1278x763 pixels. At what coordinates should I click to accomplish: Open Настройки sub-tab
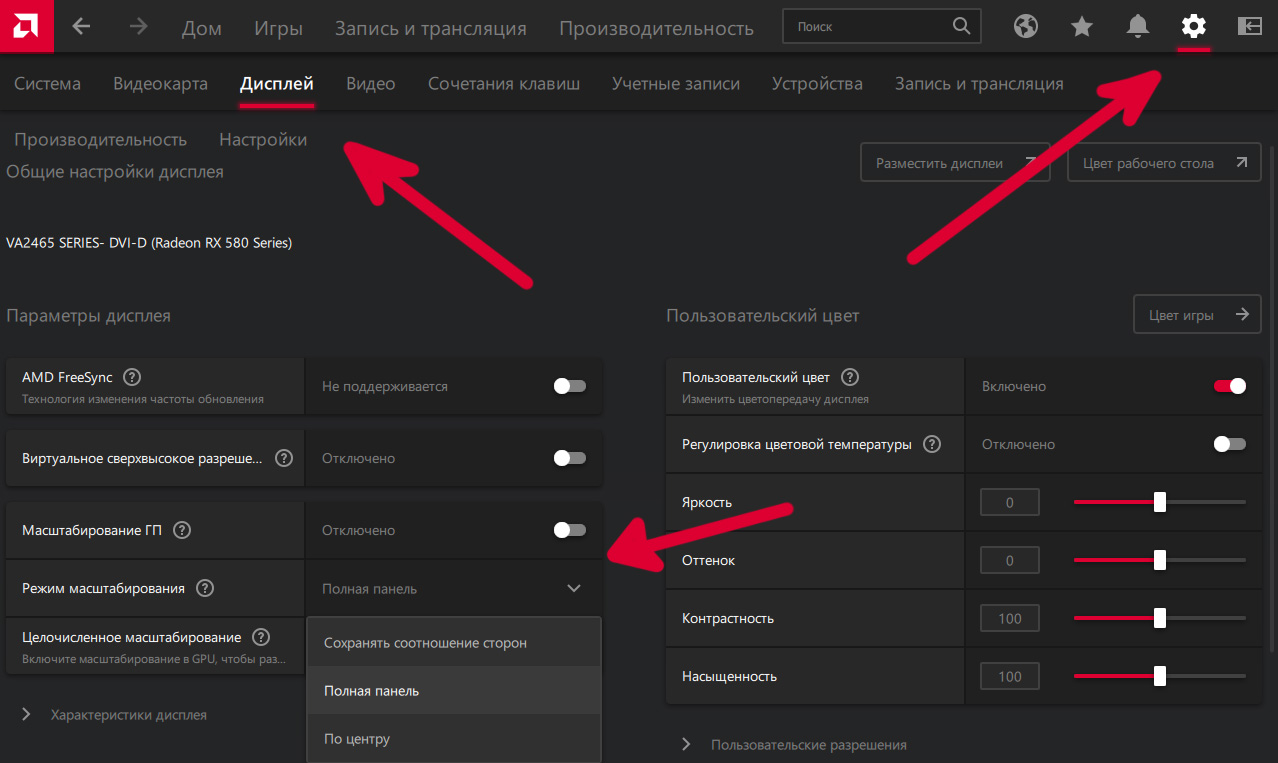point(263,140)
